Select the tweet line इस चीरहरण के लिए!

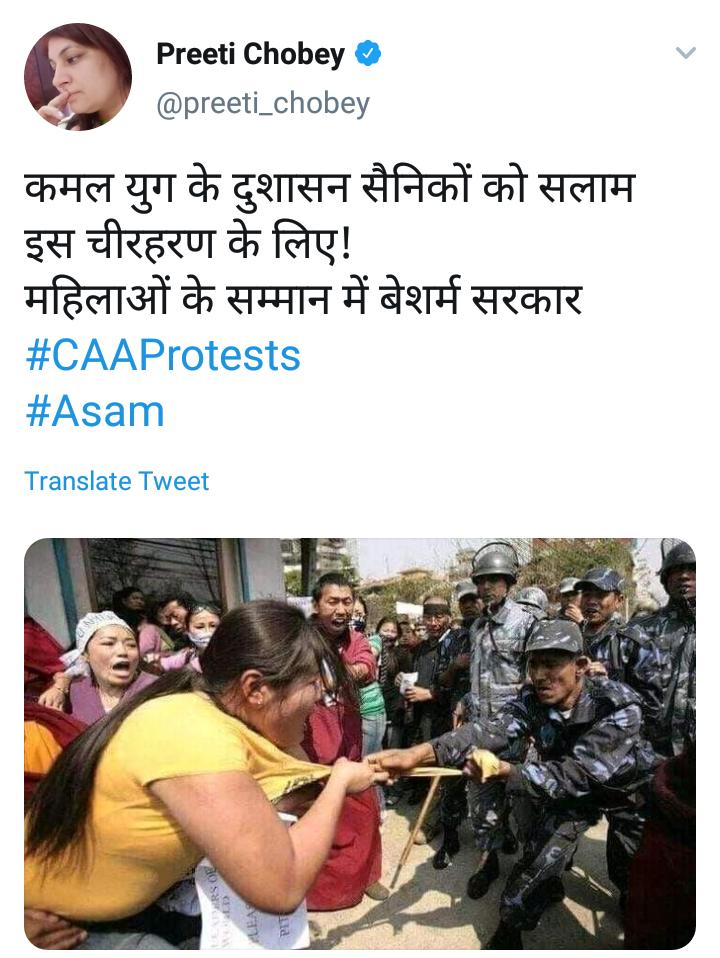coord(188,244)
